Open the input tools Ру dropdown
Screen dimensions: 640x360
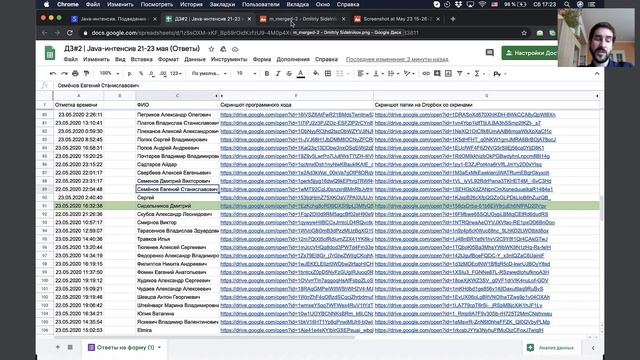click(500, 73)
